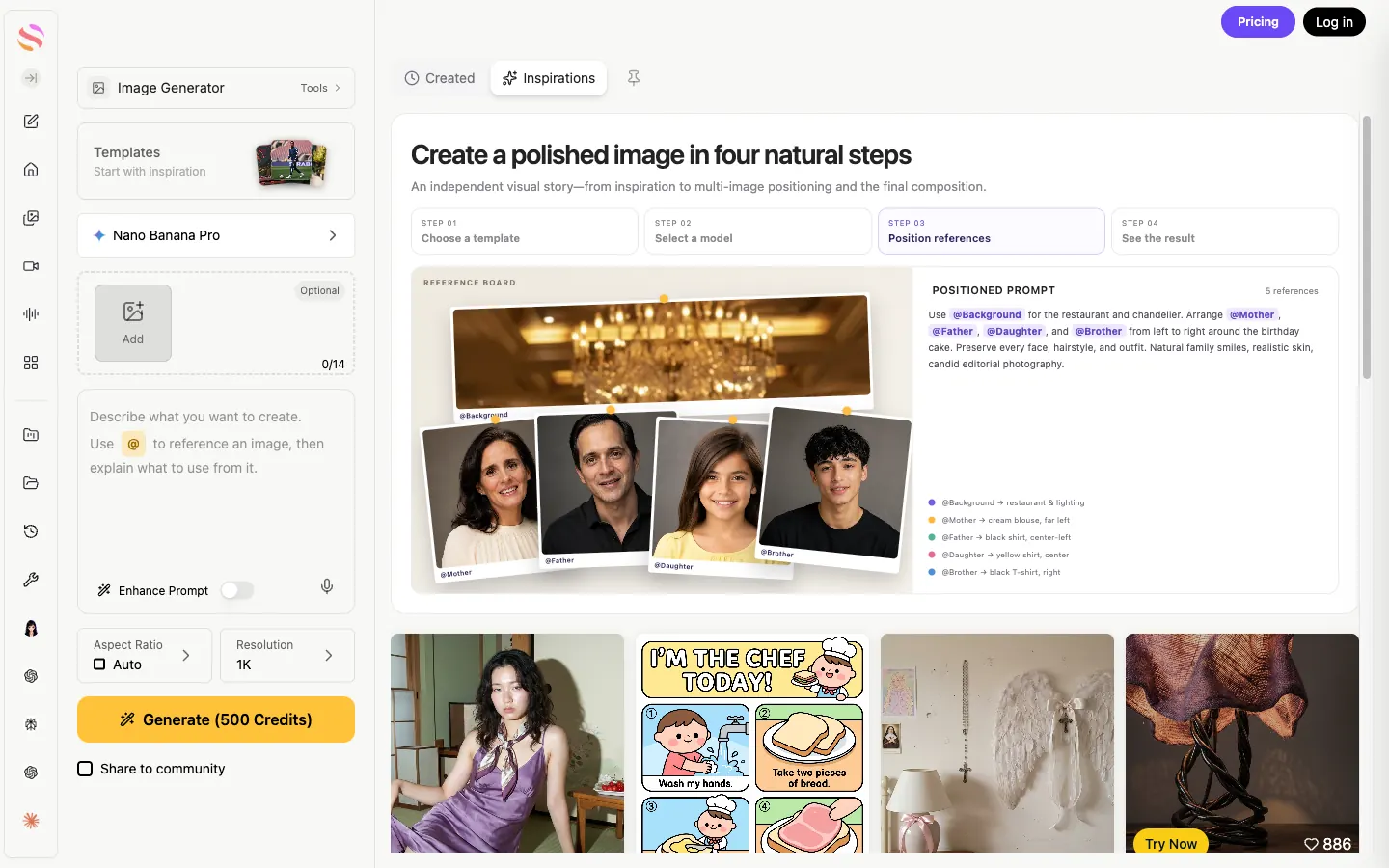The height and width of the screenshot is (868, 1389).
Task: Click the microphone voice input icon
Action: click(x=327, y=586)
